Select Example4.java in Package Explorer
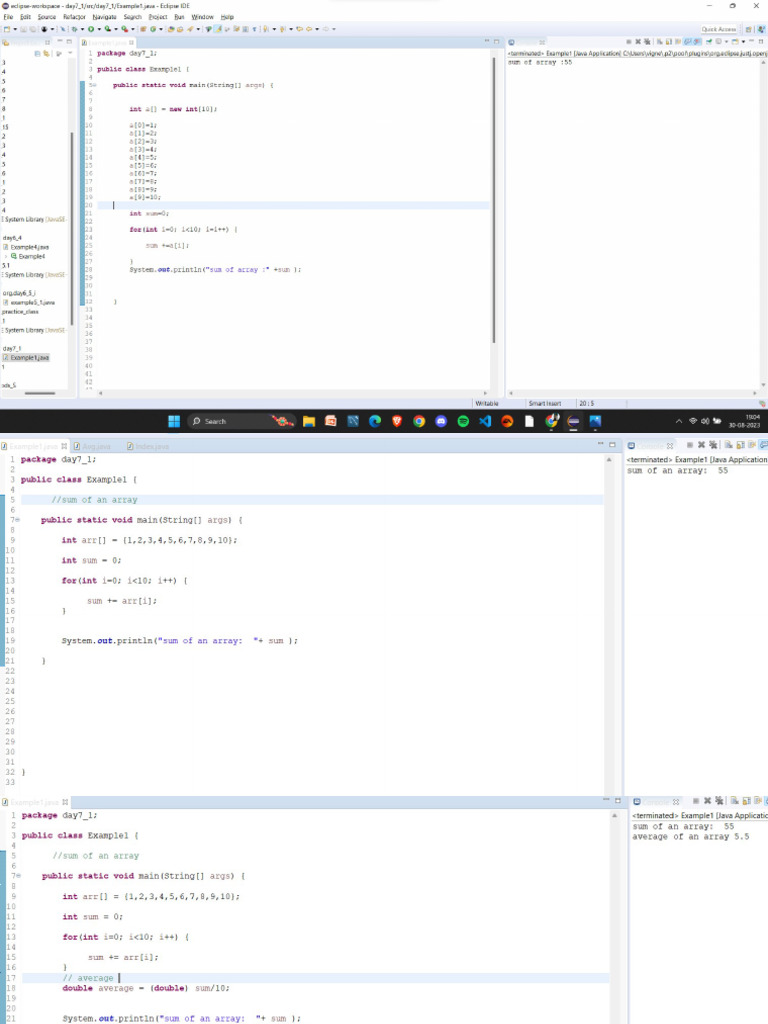The height and width of the screenshot is (1024, 768). point(30,246)
